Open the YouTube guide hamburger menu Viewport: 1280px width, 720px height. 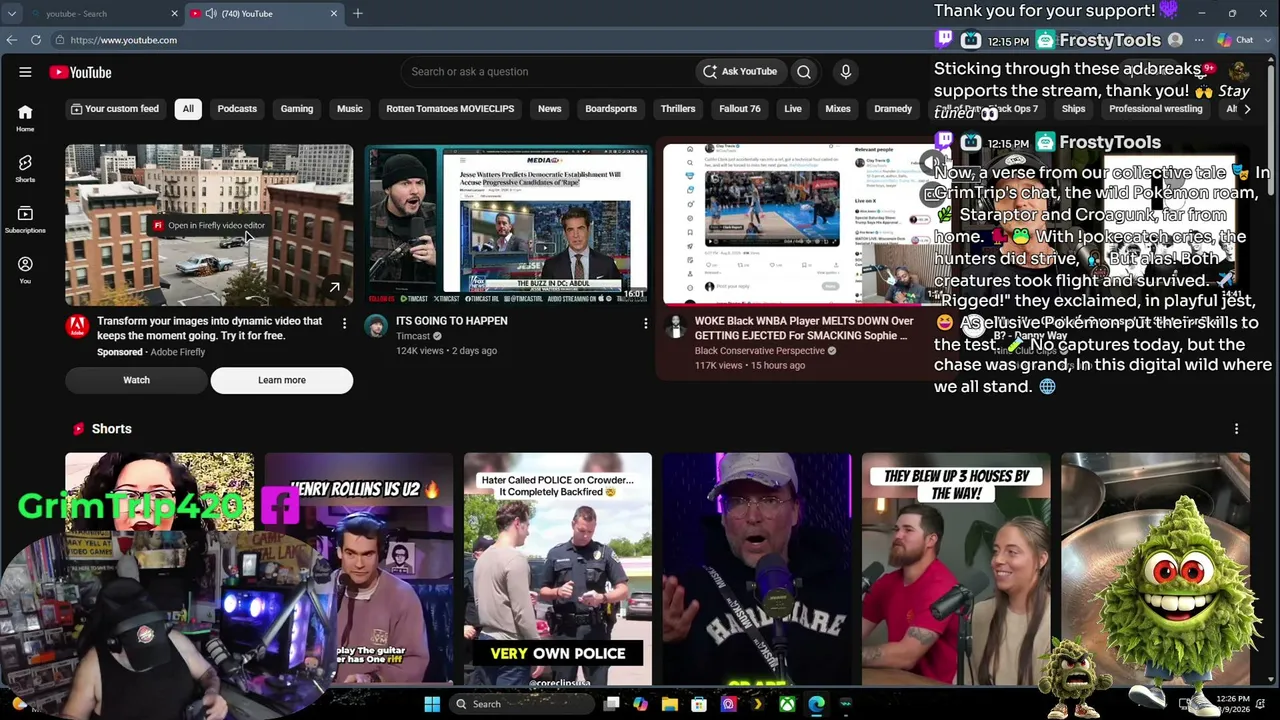pyautogui.click(x=25, y=72)
